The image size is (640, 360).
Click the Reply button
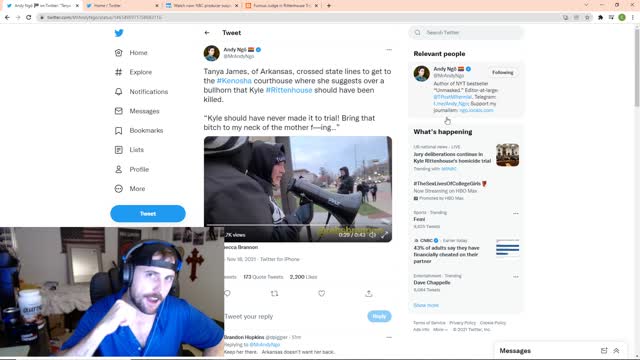pyautogui.click(x=379, y=316)
